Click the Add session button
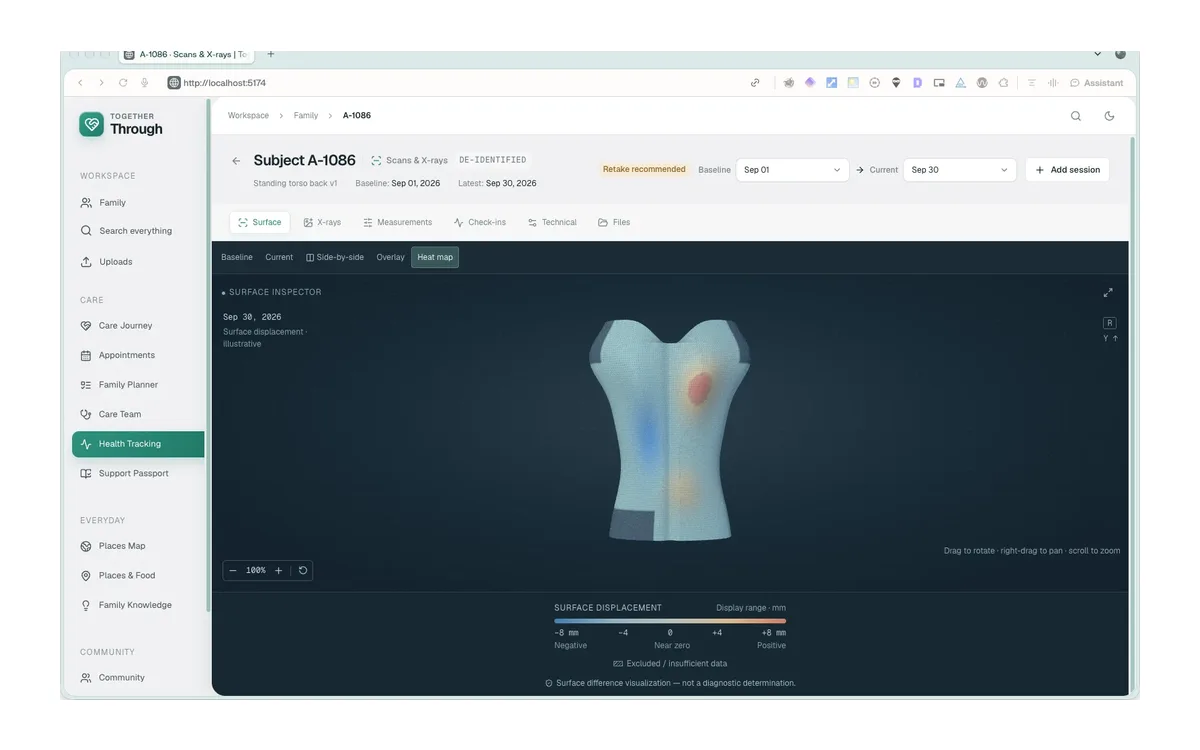Image resolution: width=1200 pixels, height=750 pixels. tap(1067, 170)
